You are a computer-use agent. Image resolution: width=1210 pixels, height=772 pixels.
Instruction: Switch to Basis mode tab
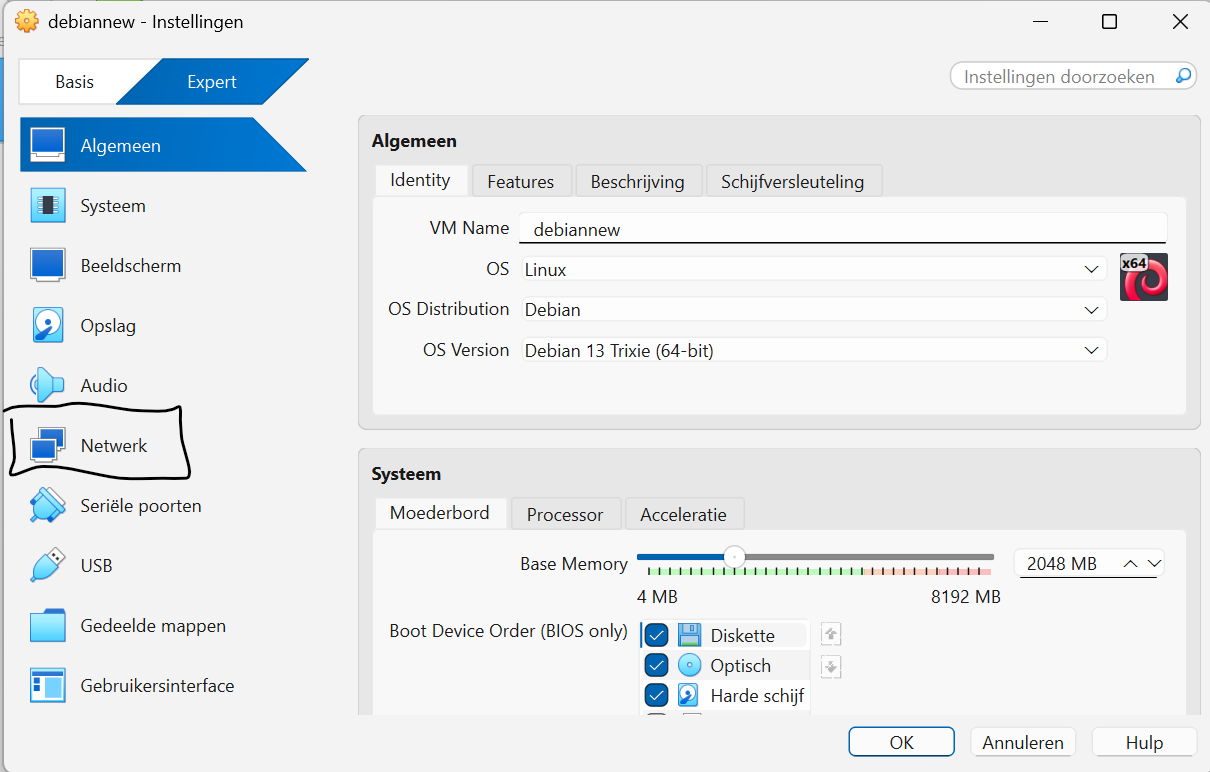[74, 82]
